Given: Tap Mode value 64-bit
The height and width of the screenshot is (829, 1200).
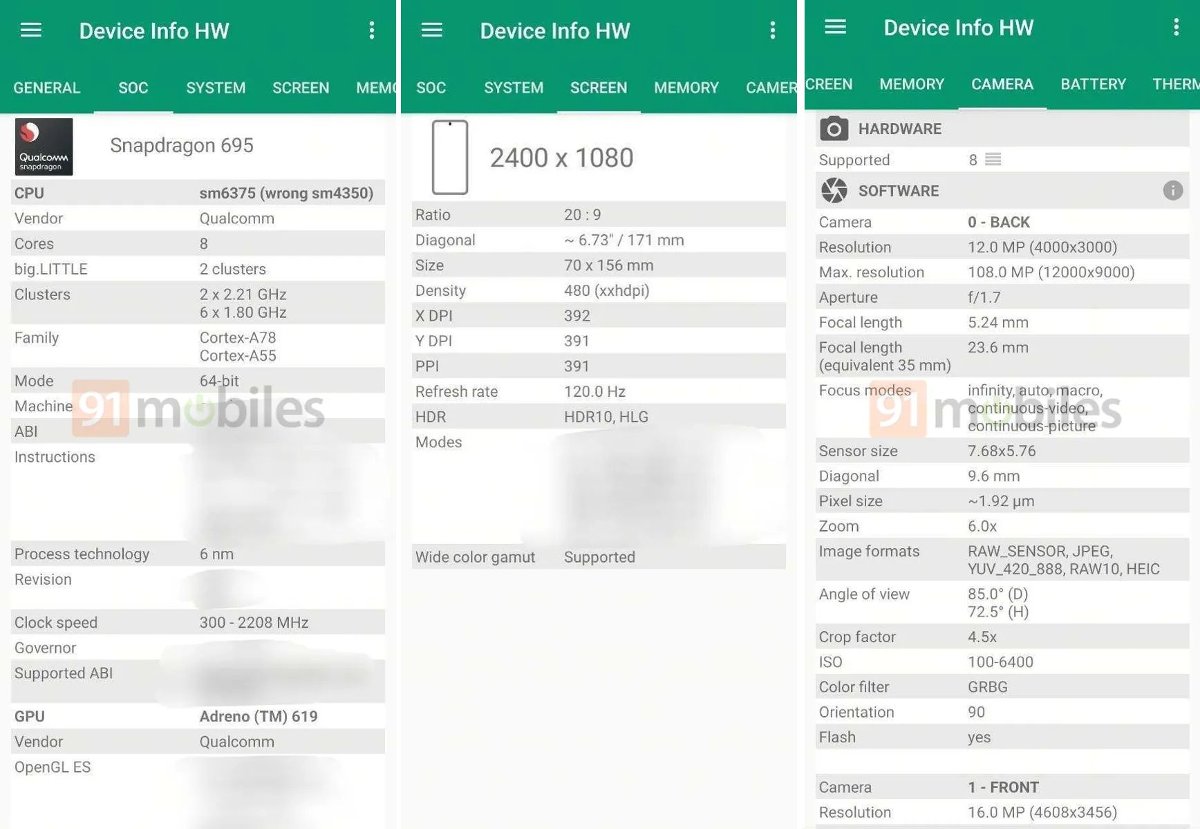Looking at the screenshot, I should click(x=221, y=381).
